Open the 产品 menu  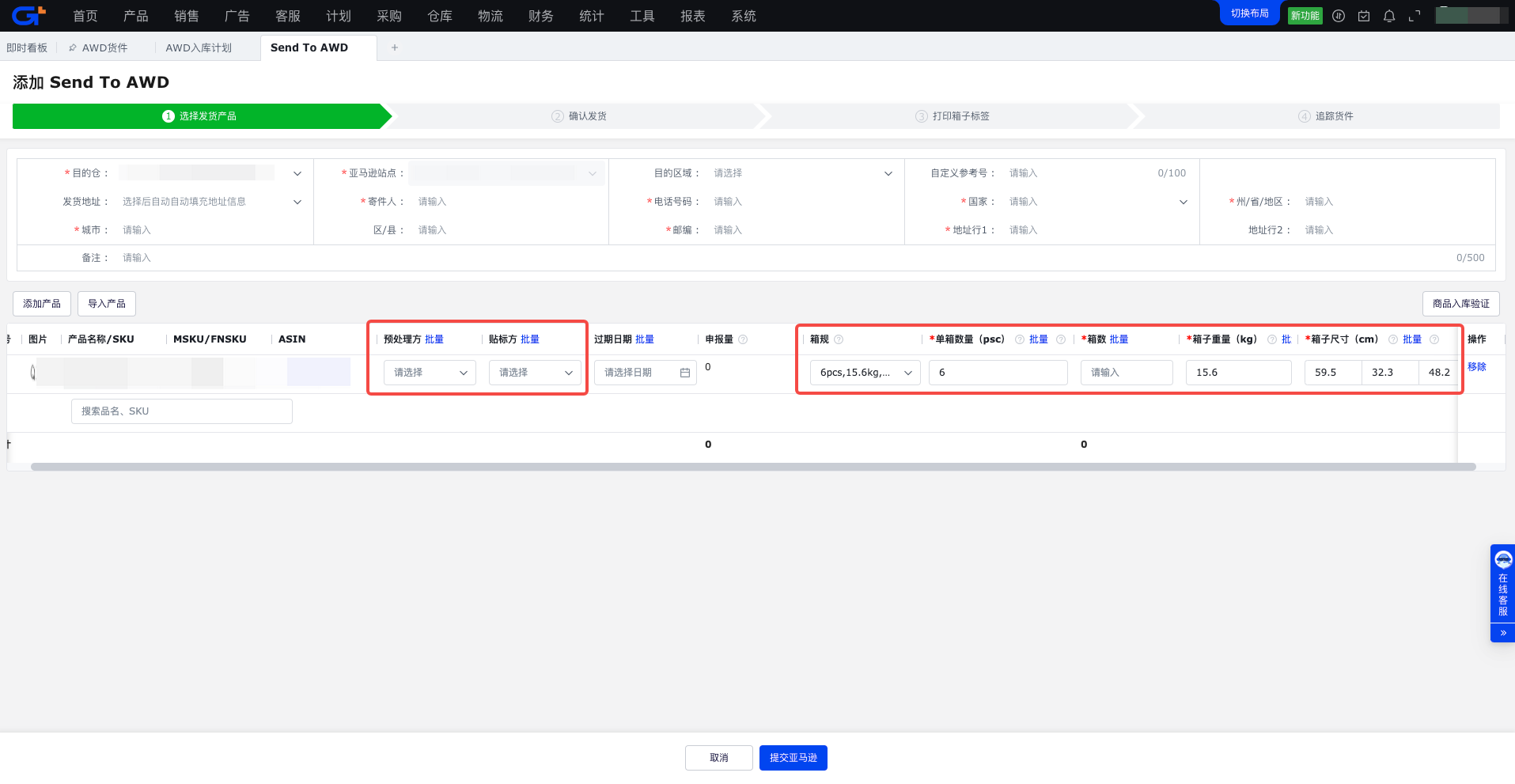coord(136,16)
